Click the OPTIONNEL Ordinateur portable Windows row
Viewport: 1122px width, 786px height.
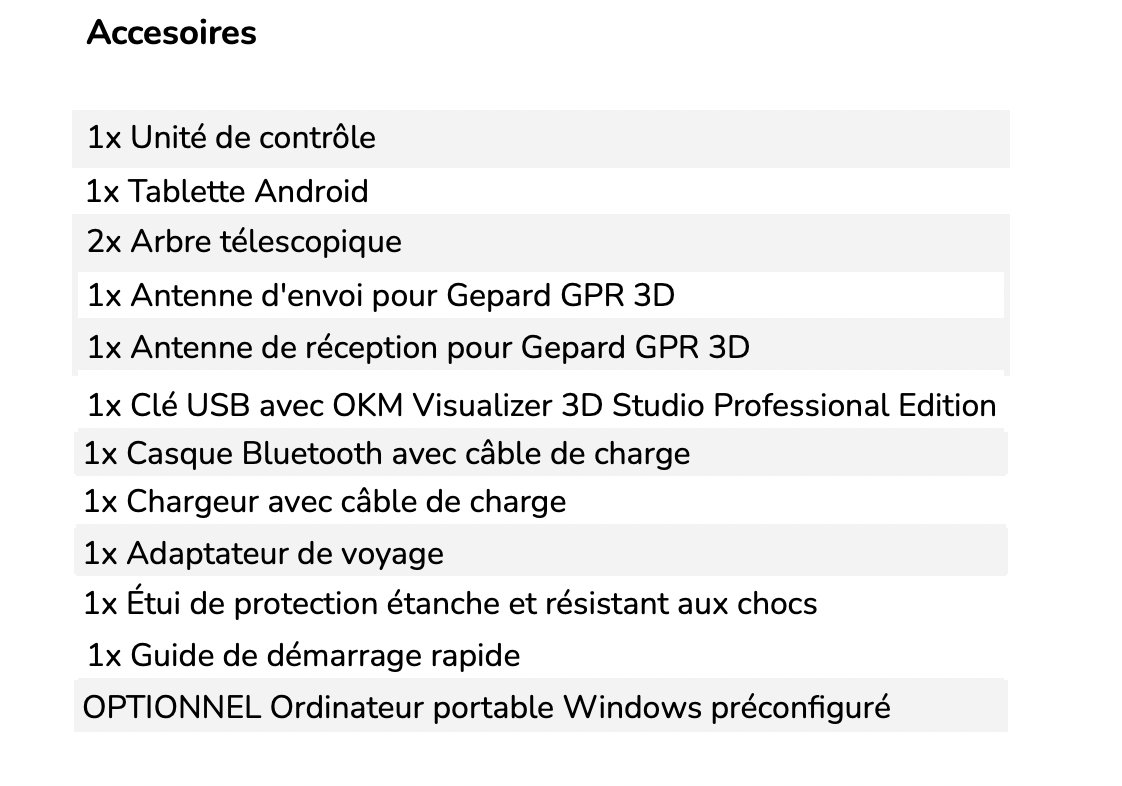point(541,707)
